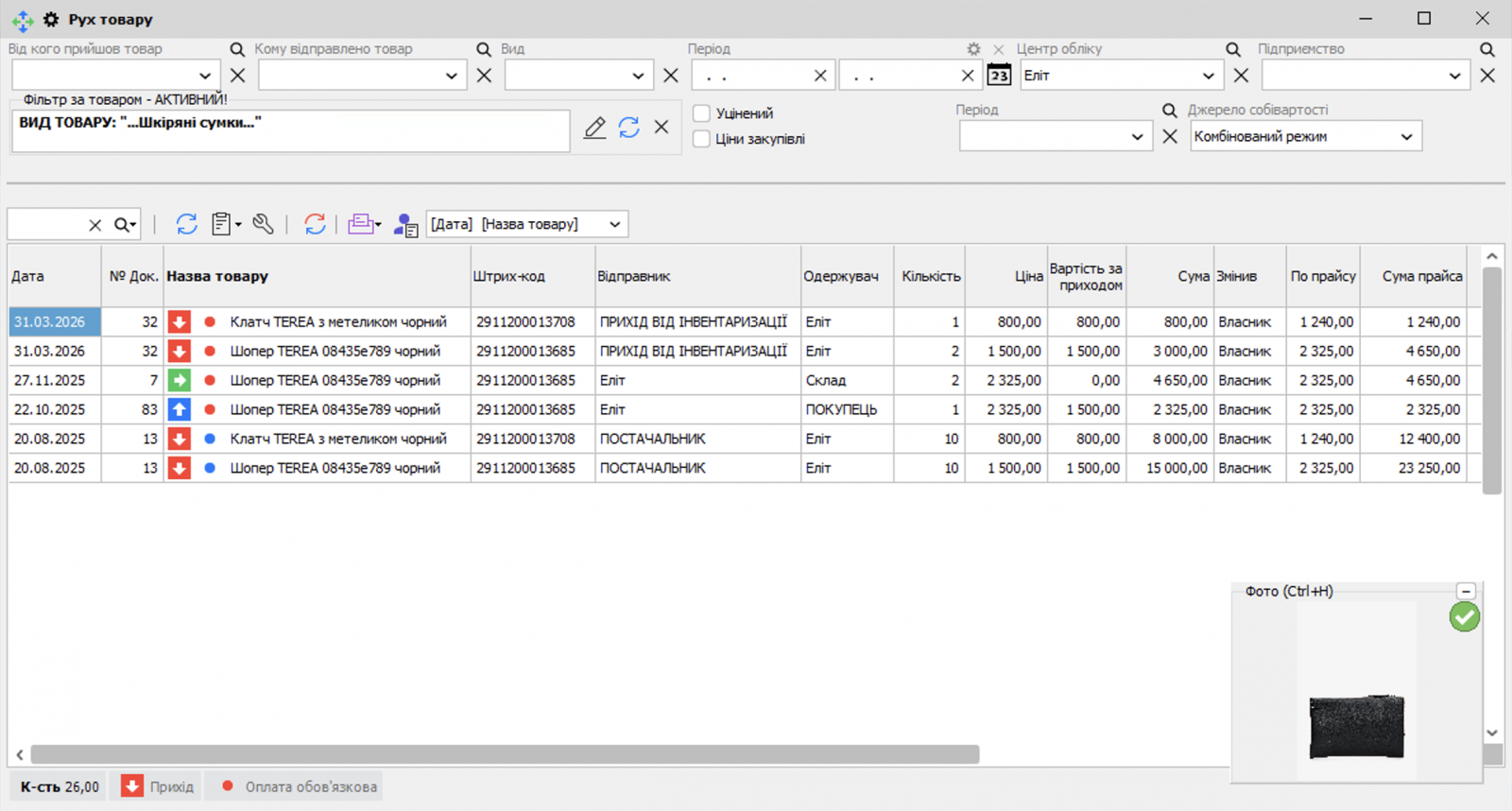The width and height of the screenshot is (1512, 811).
Task: Click the Оплата обов'язкова status button
Action: point(300,786)
